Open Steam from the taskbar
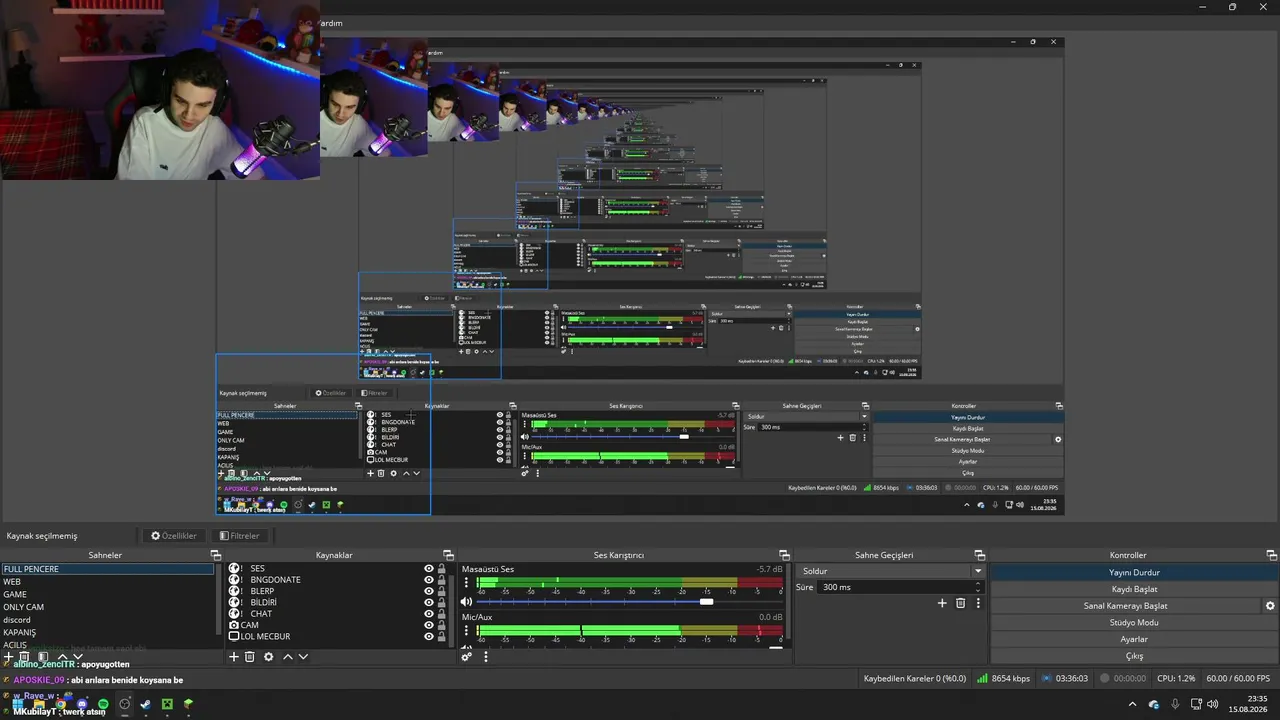The height and width of the screenshot is (720, 1280). pyautogui.click(x=145, y=704)
